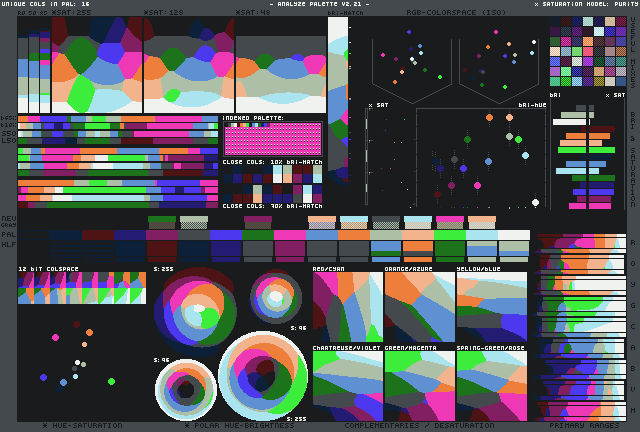This screenshot has height=432, width=640.
Task: Click 'UNIQUE COLS IN PAL: 16' text
Action: click(45, 4)
